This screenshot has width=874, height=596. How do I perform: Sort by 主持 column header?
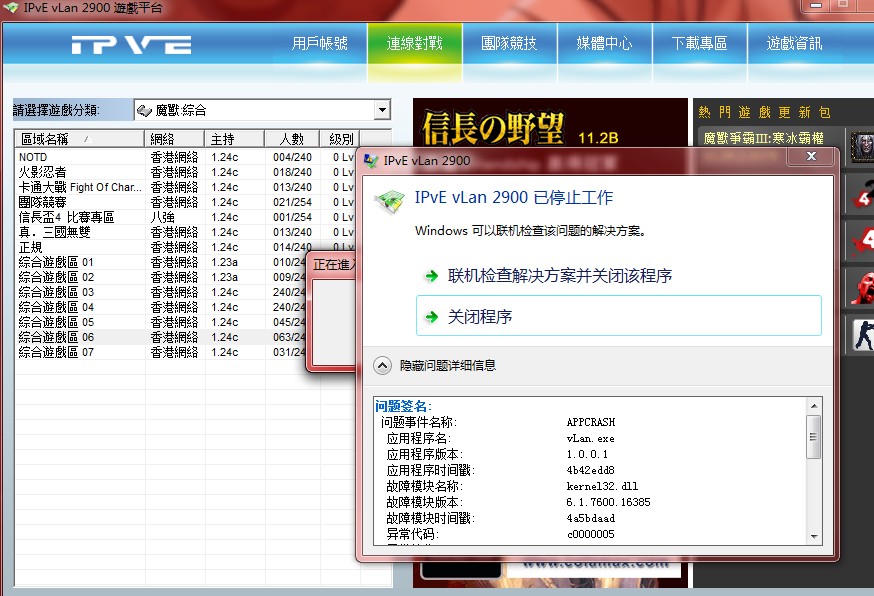click(234, 138)
